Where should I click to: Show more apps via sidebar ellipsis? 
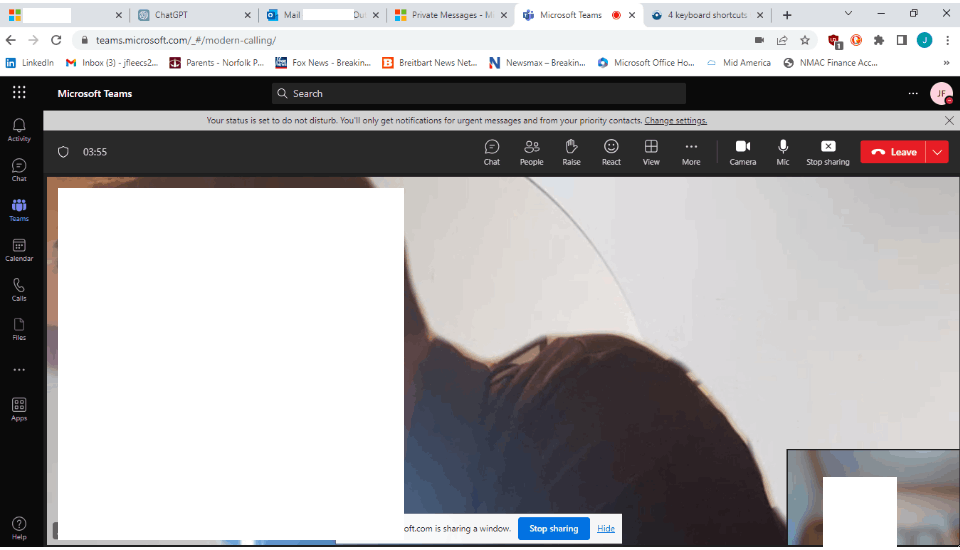click(x=19, y=370)
